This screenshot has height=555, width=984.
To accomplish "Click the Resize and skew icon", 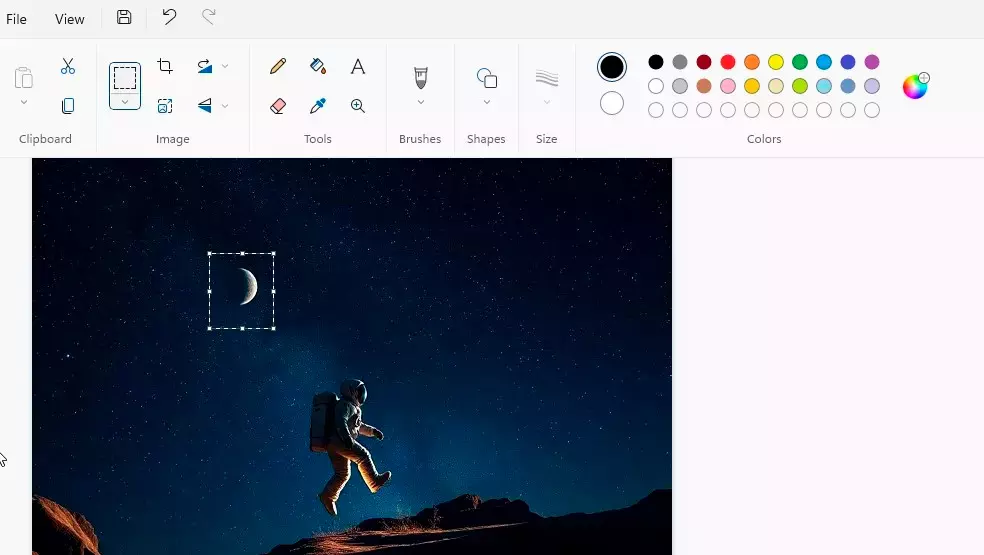I will 165,105.
